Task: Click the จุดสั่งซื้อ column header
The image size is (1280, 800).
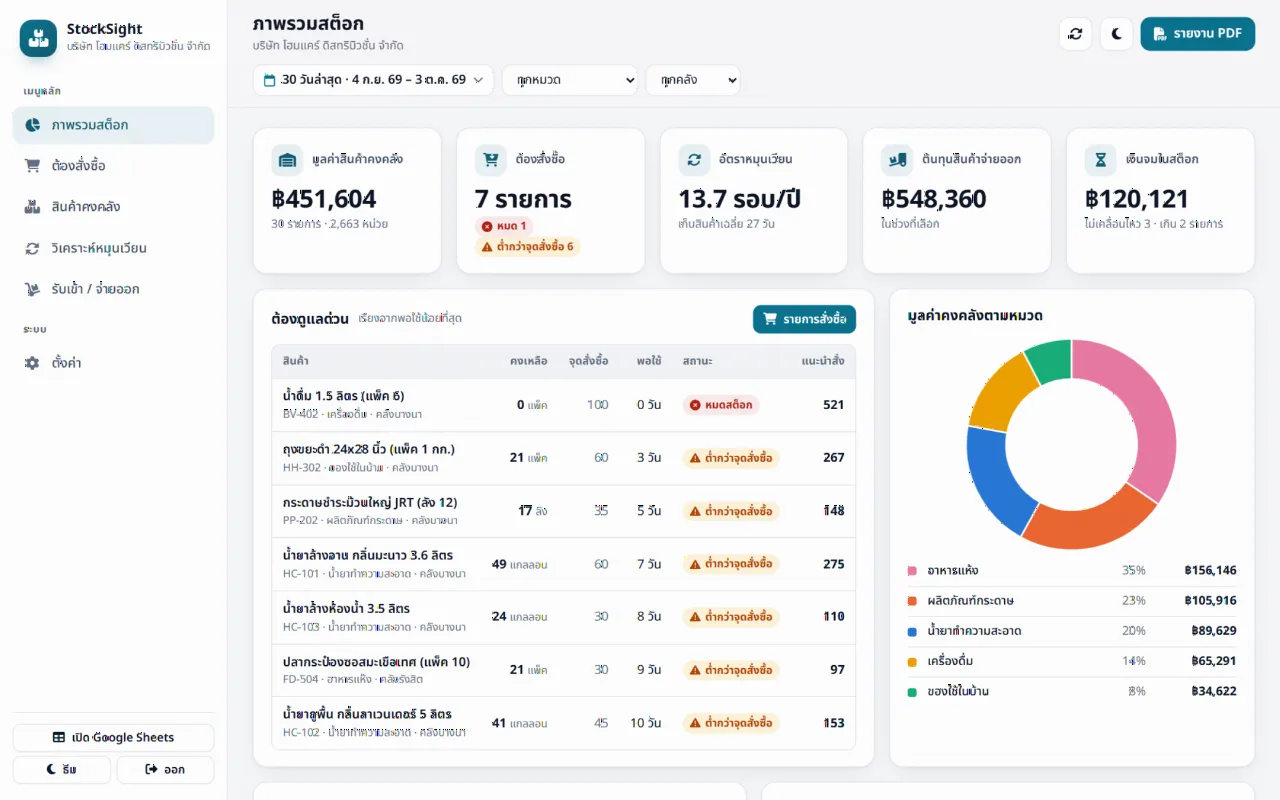Action: tap(588, 361)
